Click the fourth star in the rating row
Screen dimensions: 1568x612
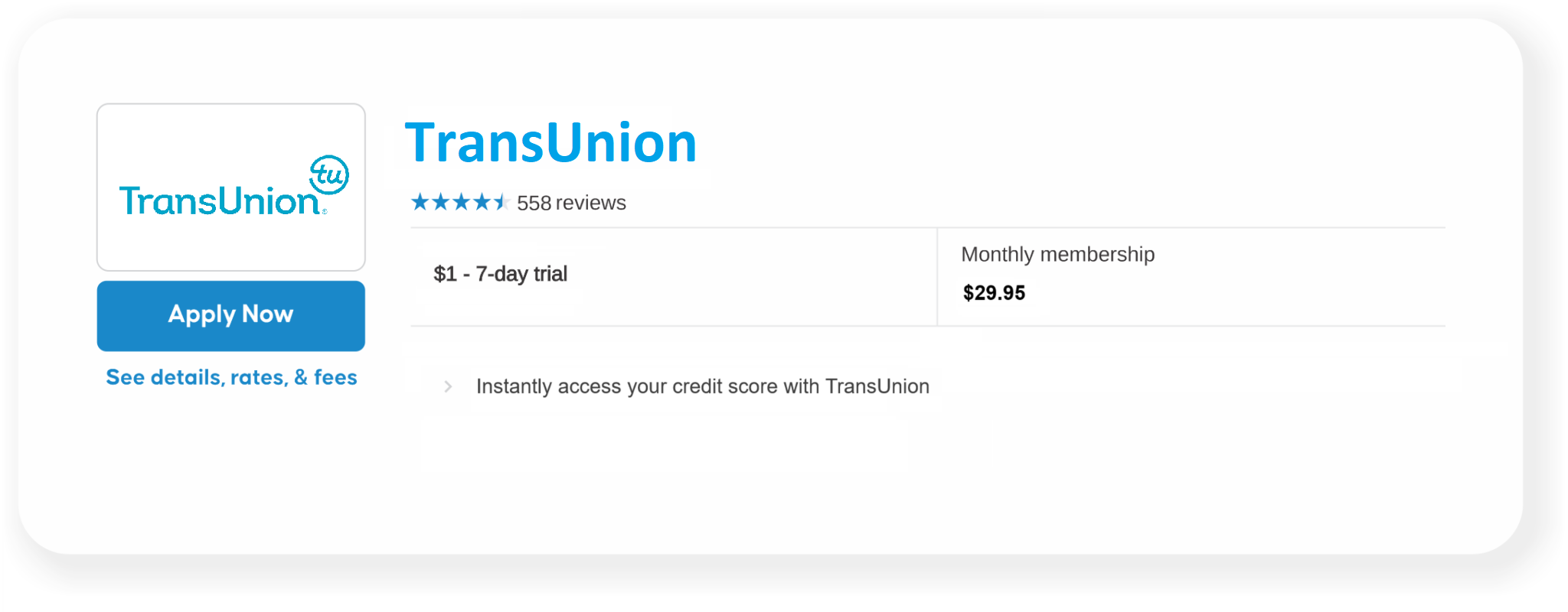coord(481,201)
